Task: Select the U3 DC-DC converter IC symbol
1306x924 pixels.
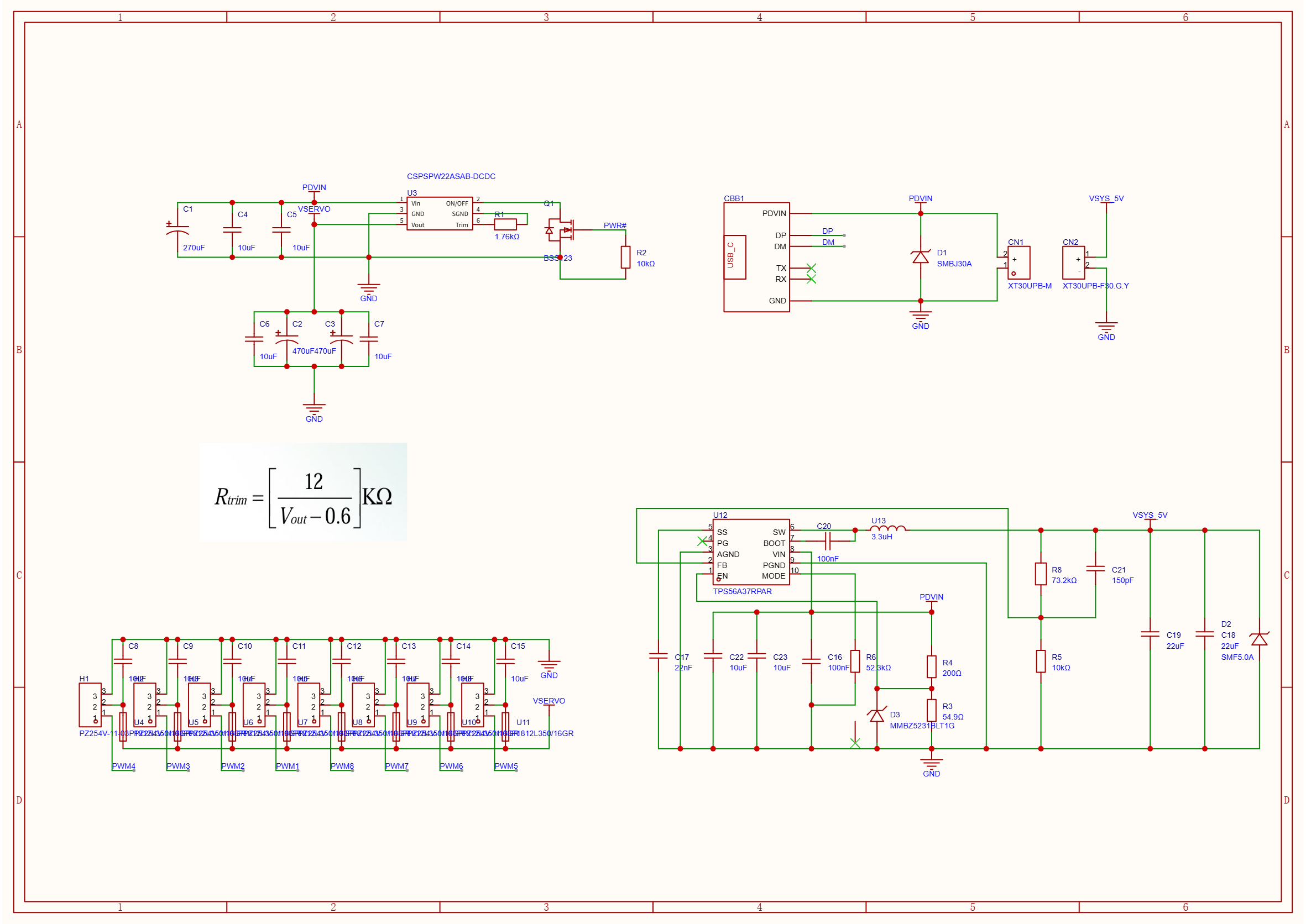Action: coord(439,213)
